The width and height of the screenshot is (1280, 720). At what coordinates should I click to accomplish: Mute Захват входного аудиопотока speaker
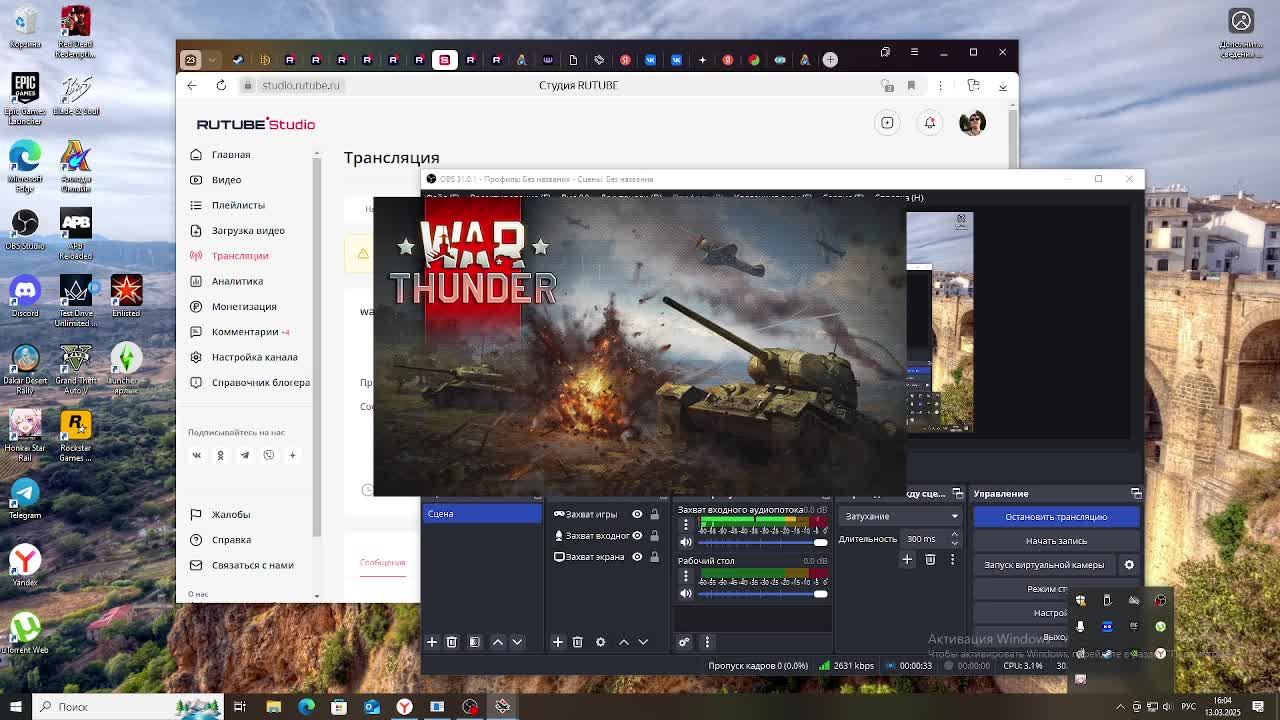pyautogui.click(x=686, y=542)
